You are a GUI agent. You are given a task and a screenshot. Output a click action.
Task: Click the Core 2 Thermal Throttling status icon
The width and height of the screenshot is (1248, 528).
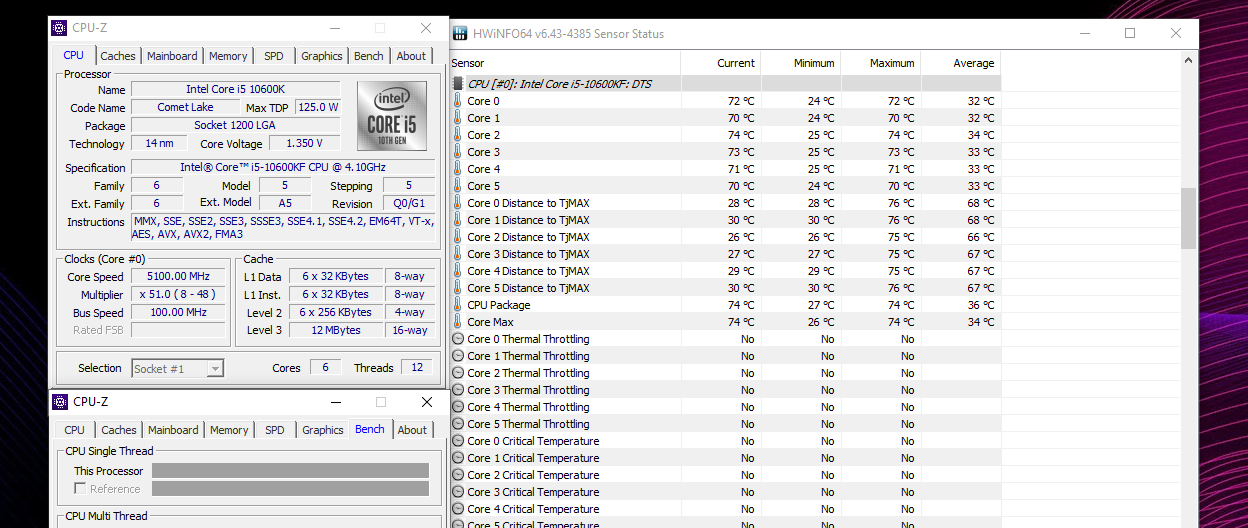[x=458, y=373]
